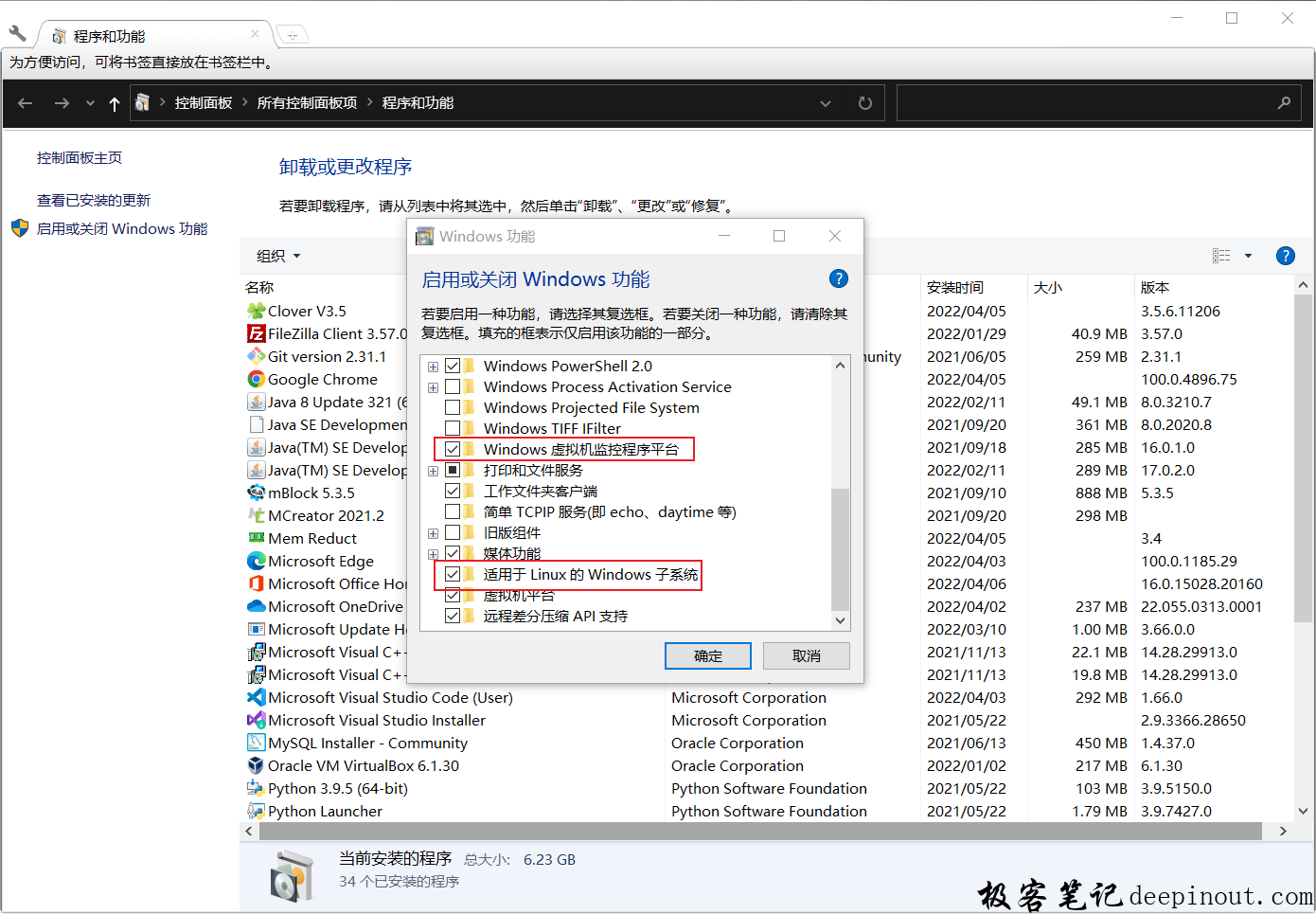Click the Microsoft Edge icon

pyautogui.click(x=256, y=561)
